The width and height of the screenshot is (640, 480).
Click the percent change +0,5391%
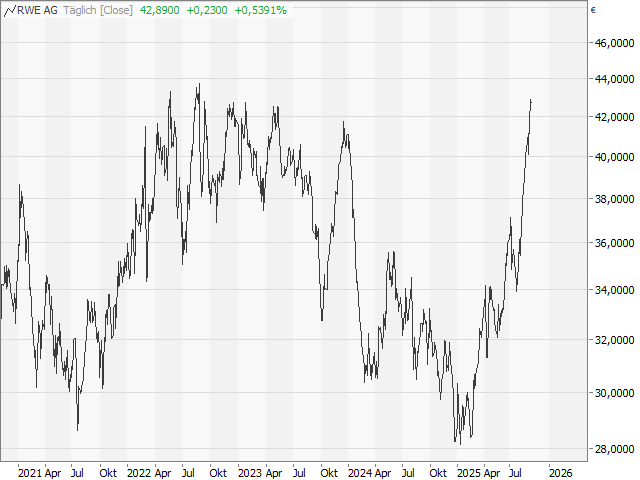tap(261, 10)
